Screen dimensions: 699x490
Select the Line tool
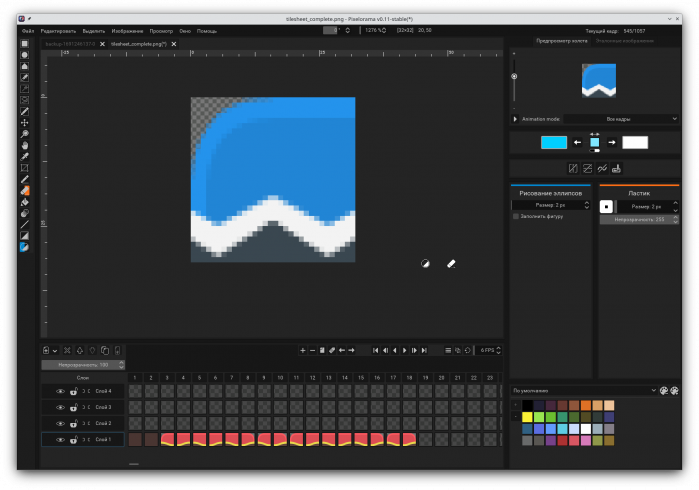tap(25, 224)
